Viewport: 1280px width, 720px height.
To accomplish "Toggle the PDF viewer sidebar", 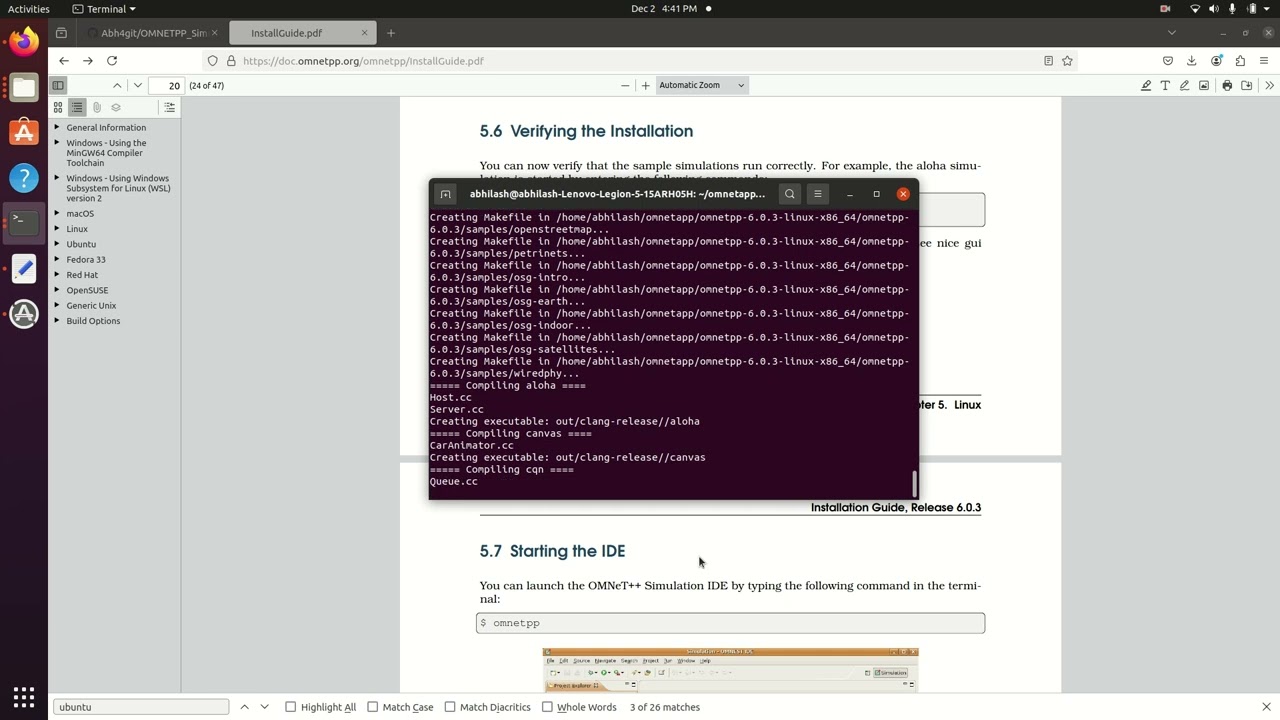I will click(58, 85).
